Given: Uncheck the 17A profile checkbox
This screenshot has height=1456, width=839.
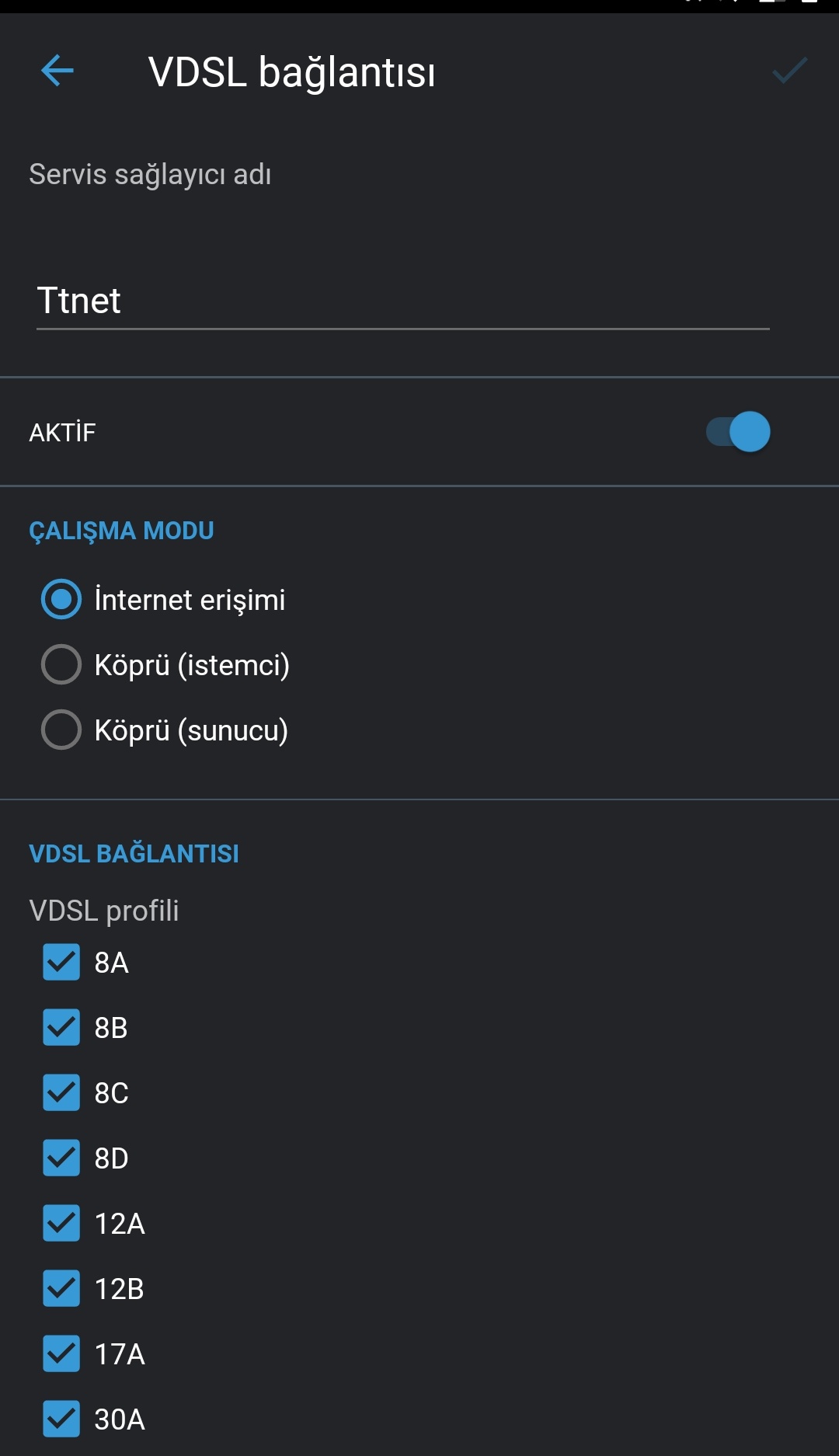Looking at the screenshot, I should point(61,1353).
